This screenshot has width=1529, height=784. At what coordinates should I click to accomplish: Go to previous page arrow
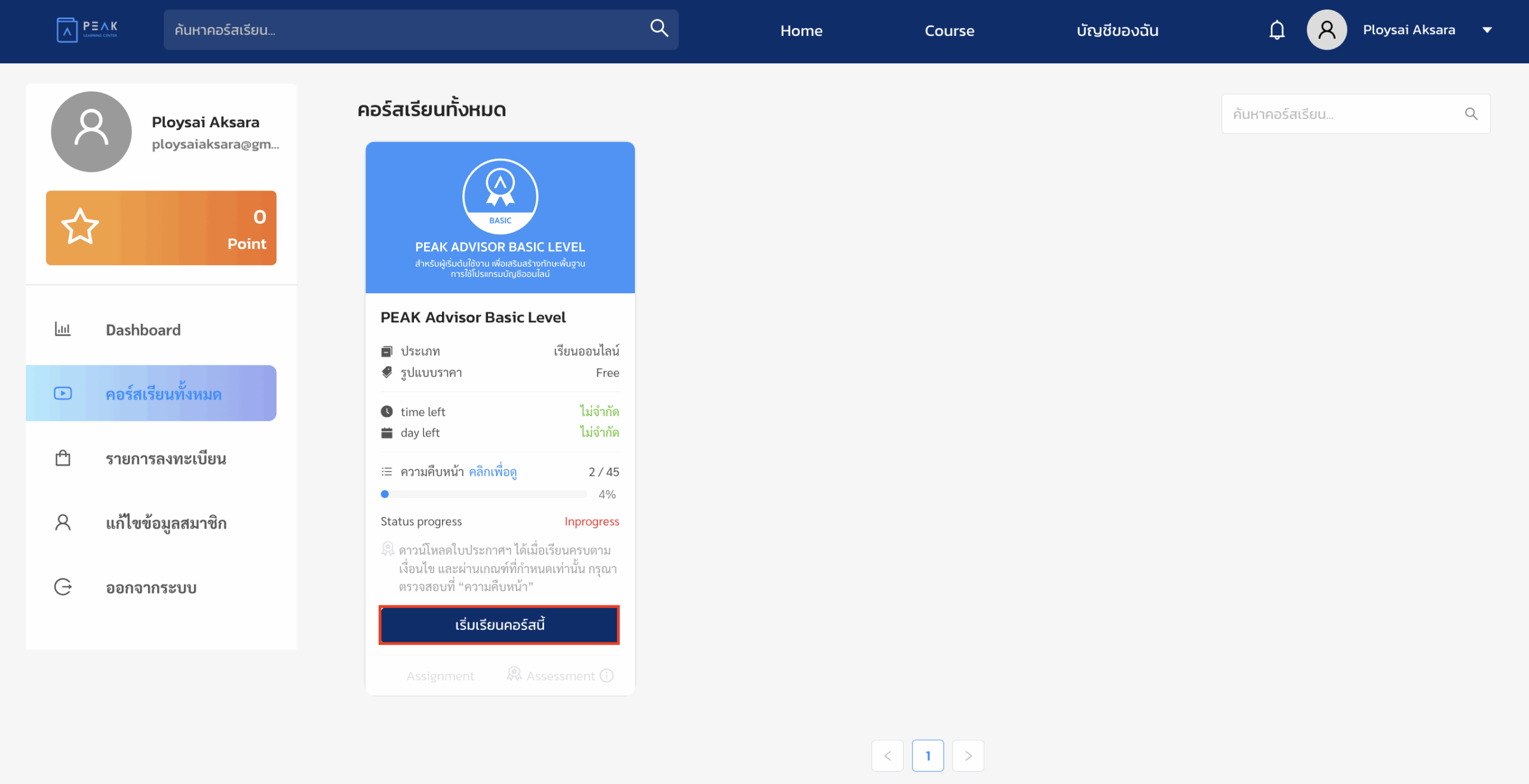pos(887,755)
